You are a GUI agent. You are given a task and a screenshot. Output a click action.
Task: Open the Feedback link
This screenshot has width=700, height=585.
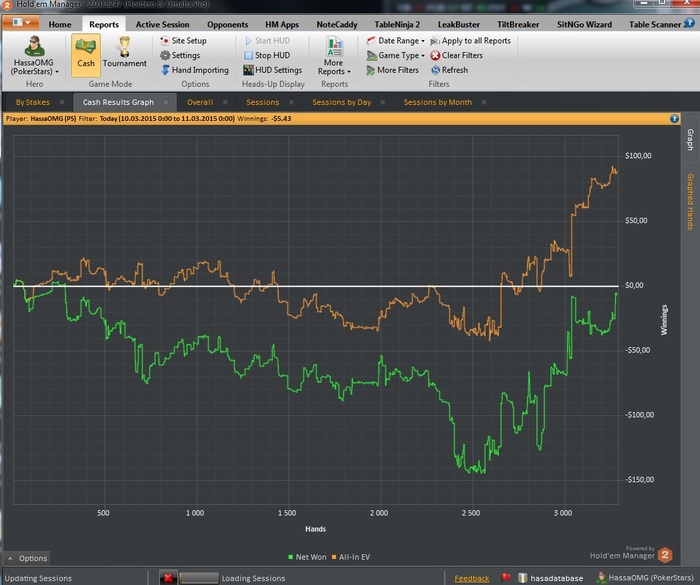pos(471,578)
